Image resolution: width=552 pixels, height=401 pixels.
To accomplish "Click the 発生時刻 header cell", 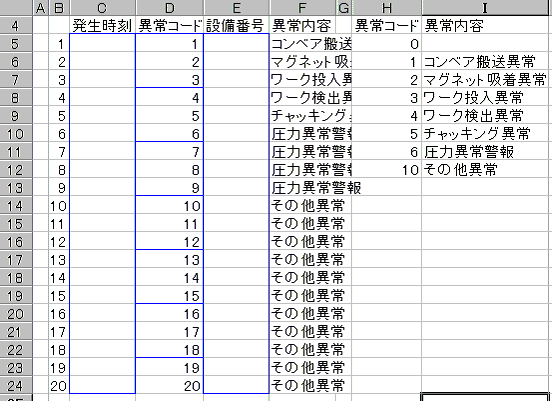I will pyautogui.click(x=102, y=25).
